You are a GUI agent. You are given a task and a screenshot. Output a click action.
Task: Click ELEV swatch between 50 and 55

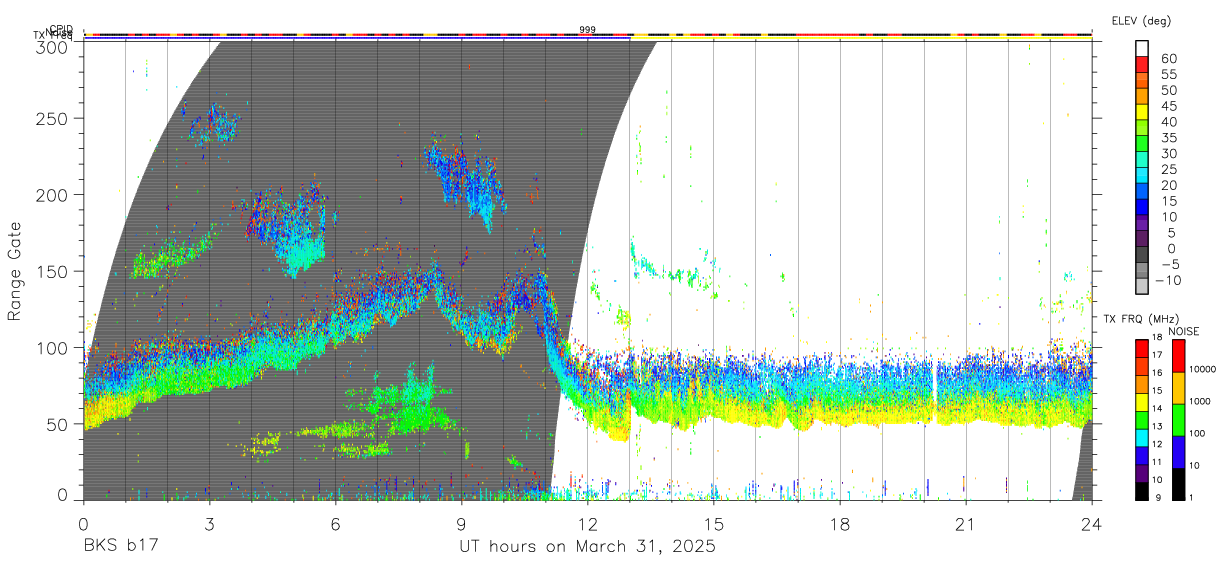1143,80
